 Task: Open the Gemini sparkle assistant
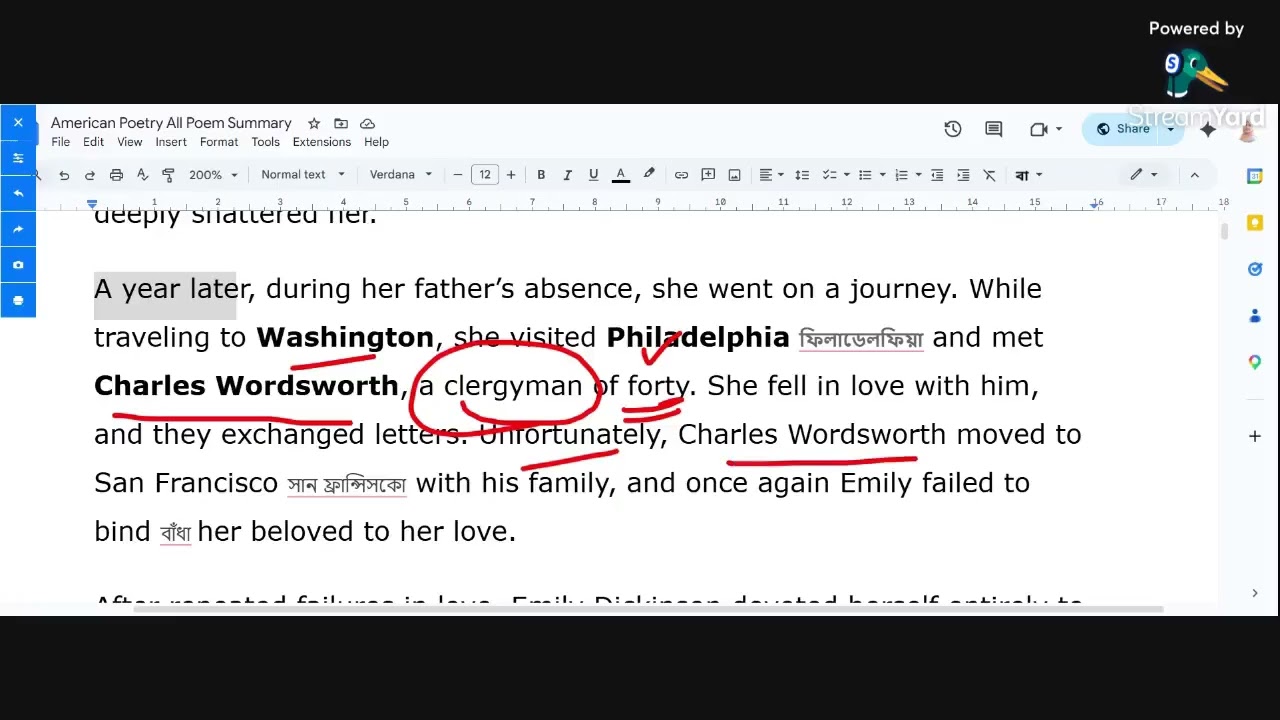tap(1208, 129)
